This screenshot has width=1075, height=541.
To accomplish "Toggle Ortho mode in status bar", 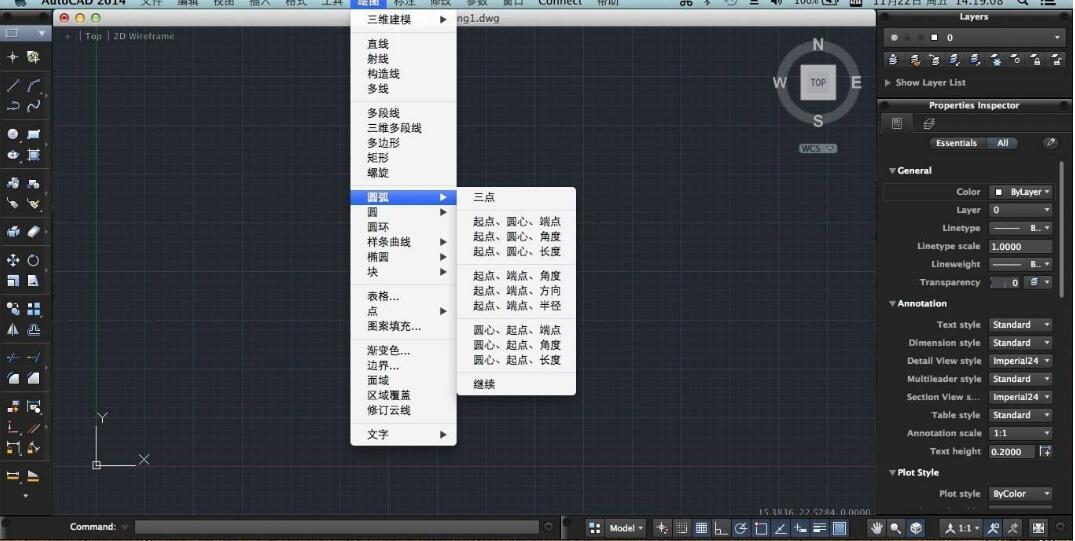I will point(721,528).
